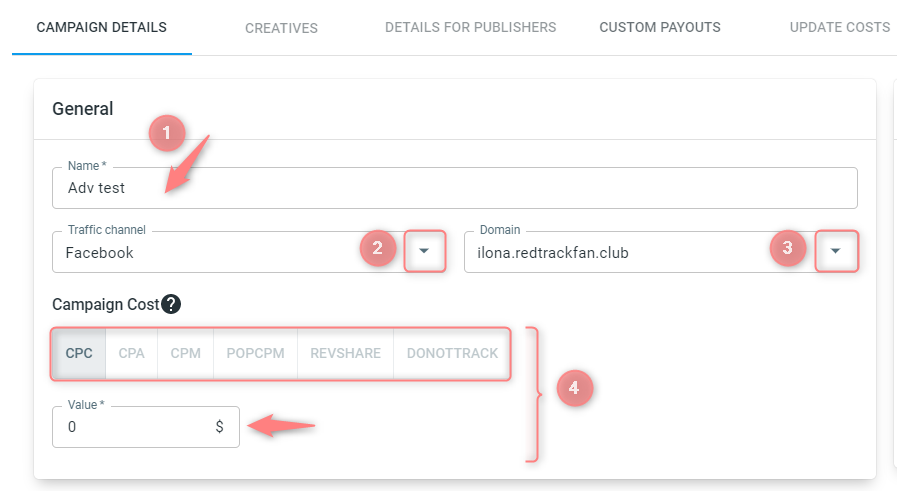This screenshot has height=491, width=897.
Task: Expand the Domain dropdown arrow
Action: pos(835,251)
